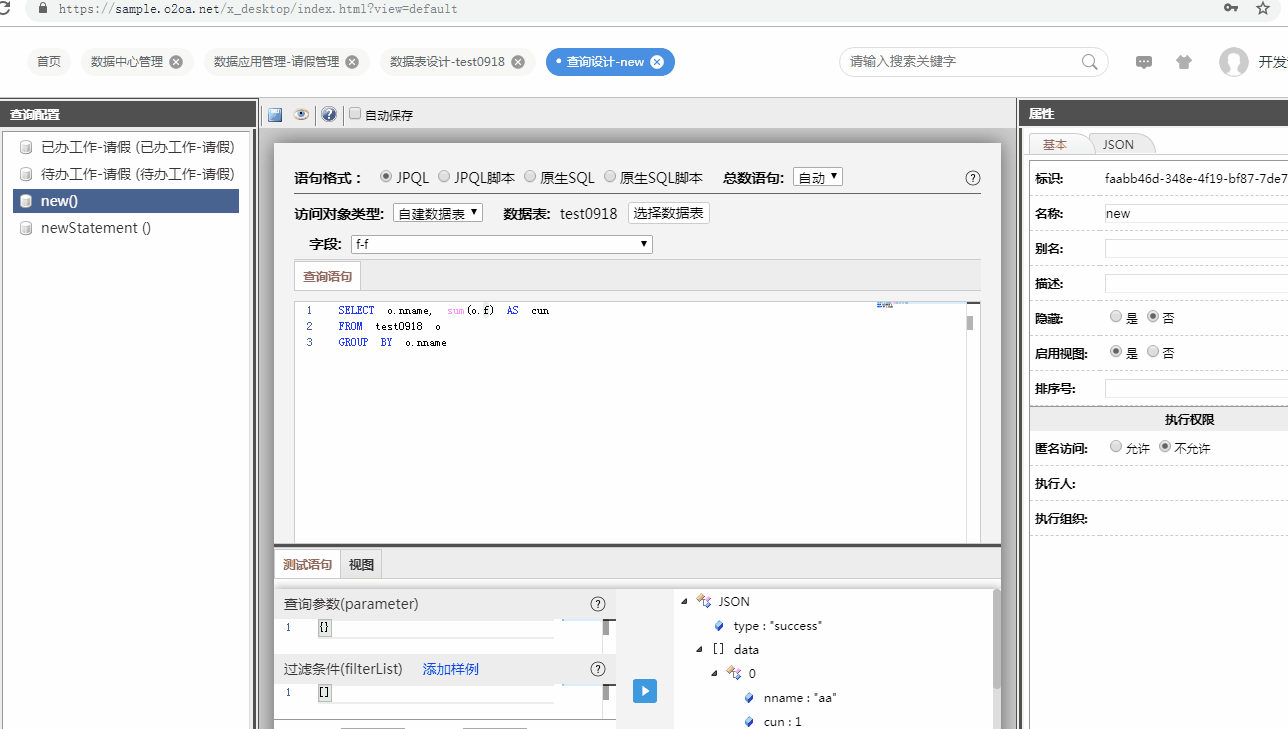Open the 字段 field dropdown
Screen dimensions: 1288x729
501,244
